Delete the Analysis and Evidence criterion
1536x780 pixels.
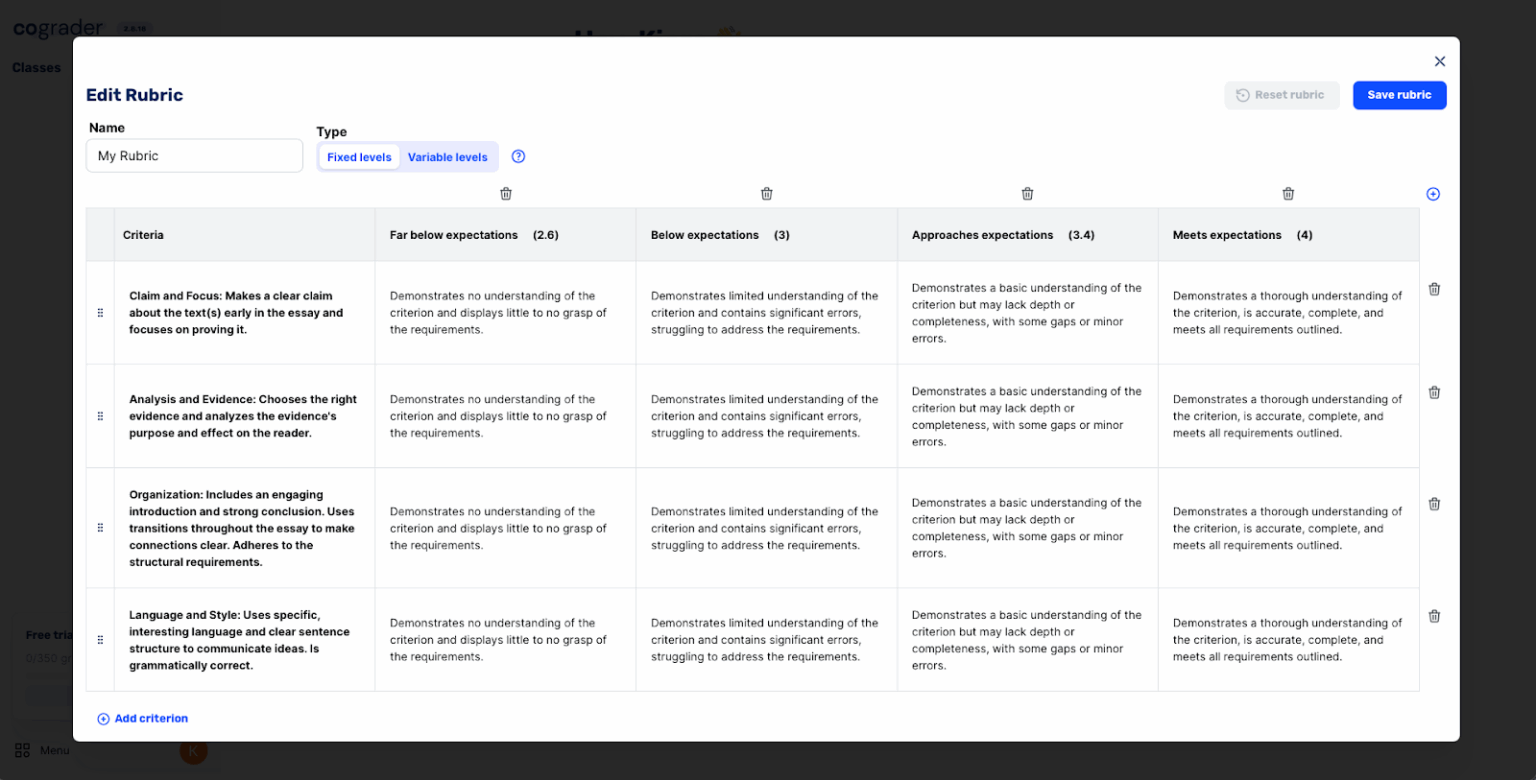pyautogui.click(x=1434, y=392)
